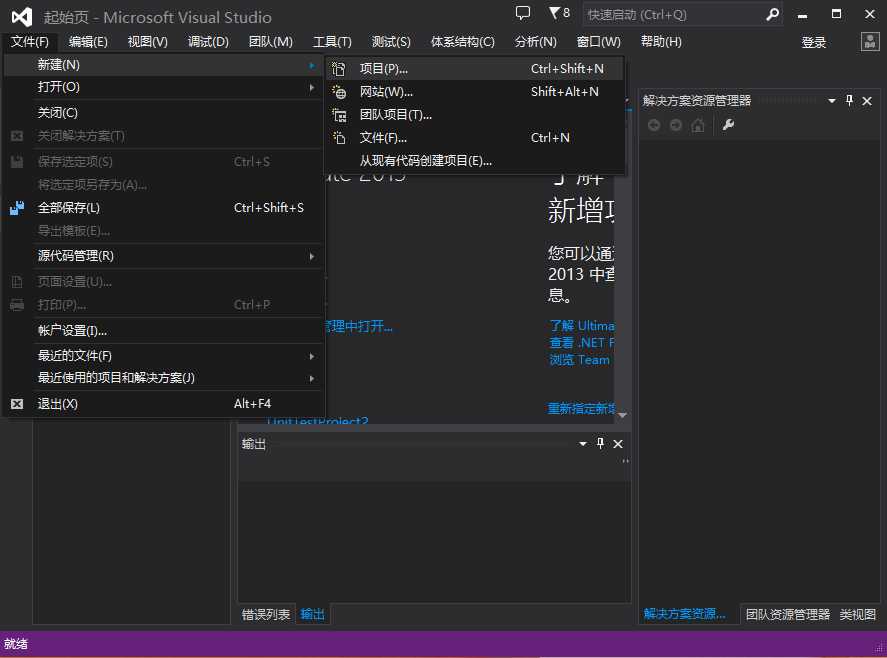Open the 编辑(E) menu
Viewport: 887px width, 658px height.
[x=88, y=42]
